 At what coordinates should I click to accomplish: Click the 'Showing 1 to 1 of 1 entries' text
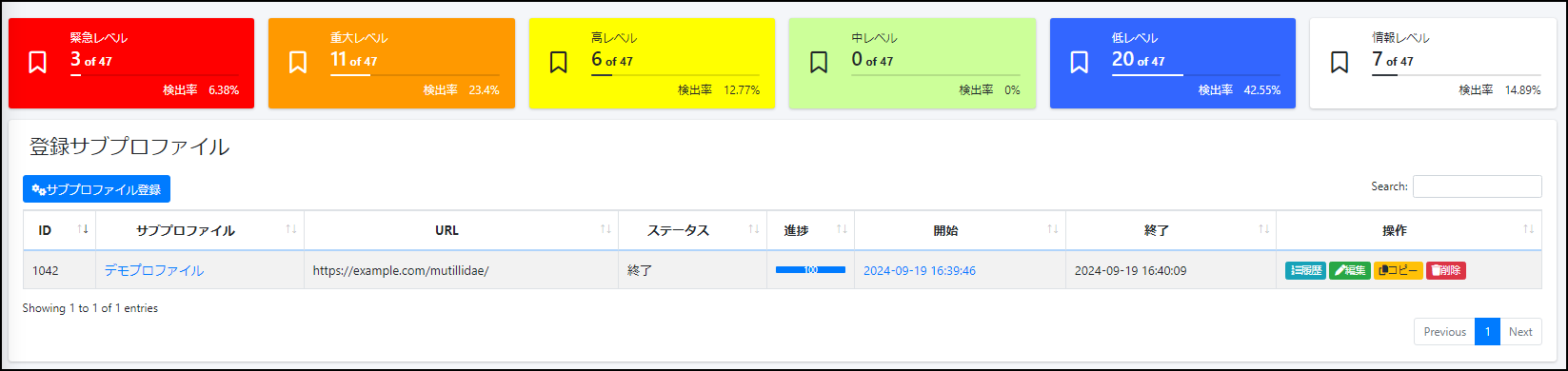click(x=90, y=308)
